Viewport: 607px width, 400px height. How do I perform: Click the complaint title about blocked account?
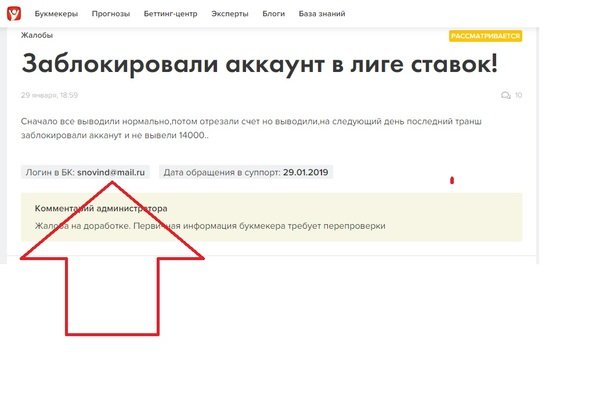pyautogui.click(x=259, y=62)
